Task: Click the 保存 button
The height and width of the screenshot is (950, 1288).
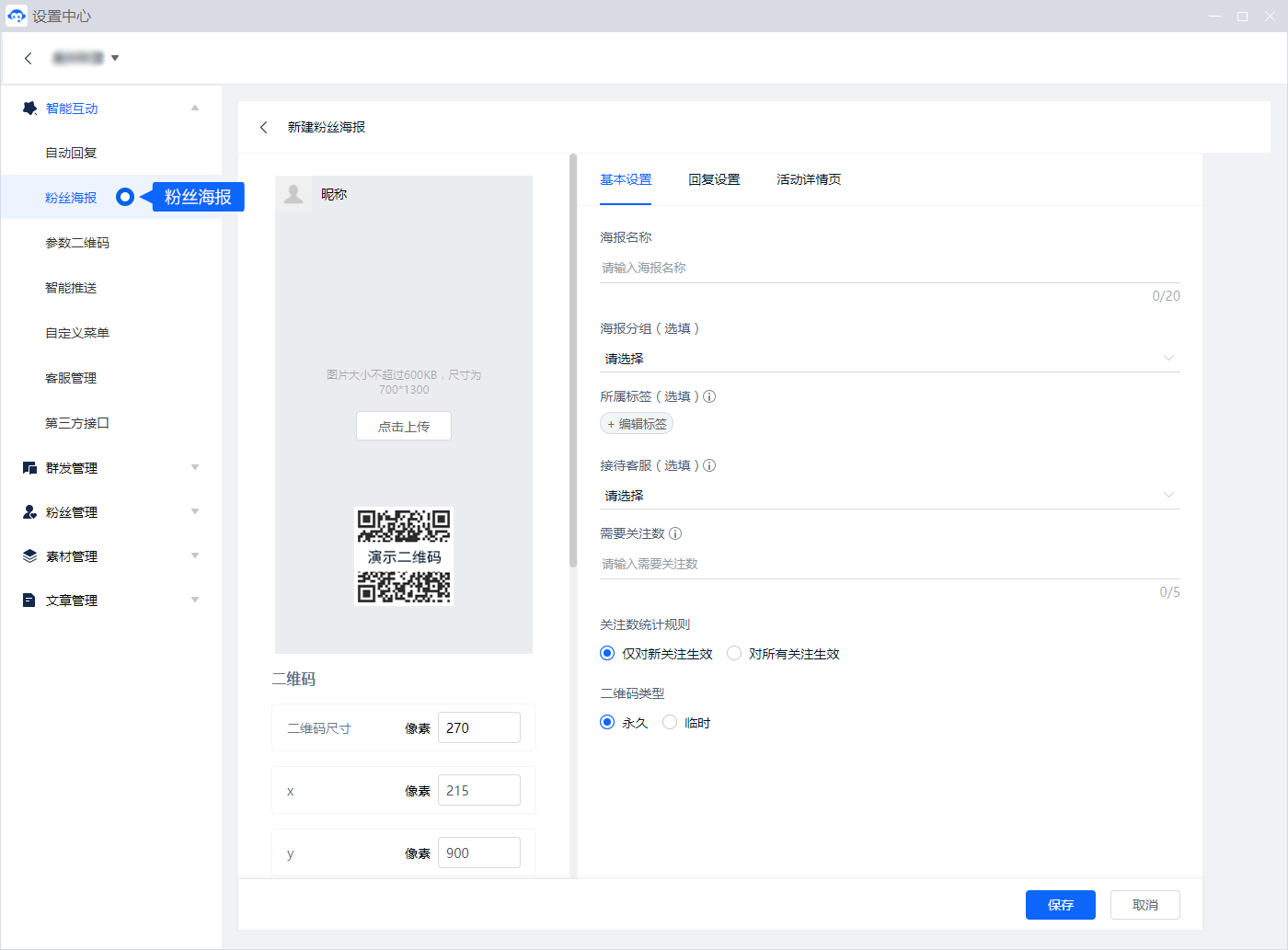Action: tap(1060, 905)
